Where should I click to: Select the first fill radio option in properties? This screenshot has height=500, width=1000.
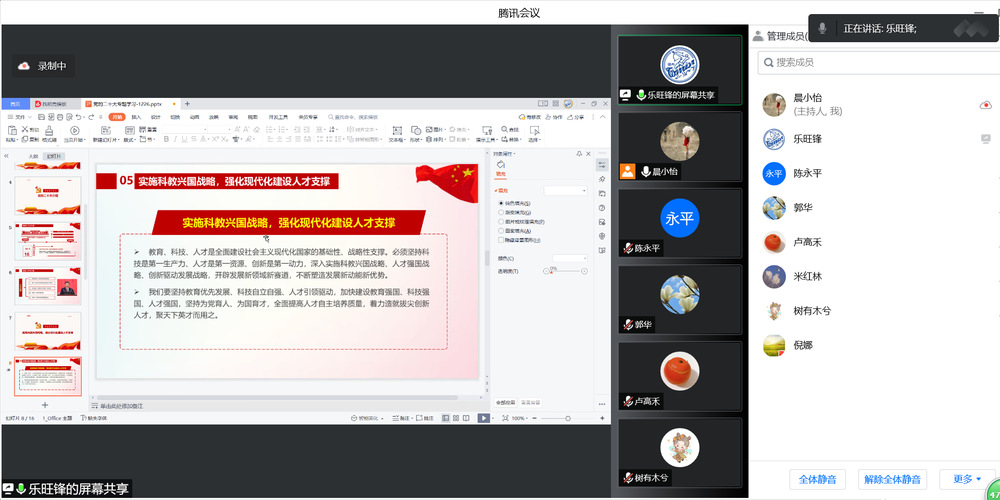[x=501, y=203]
